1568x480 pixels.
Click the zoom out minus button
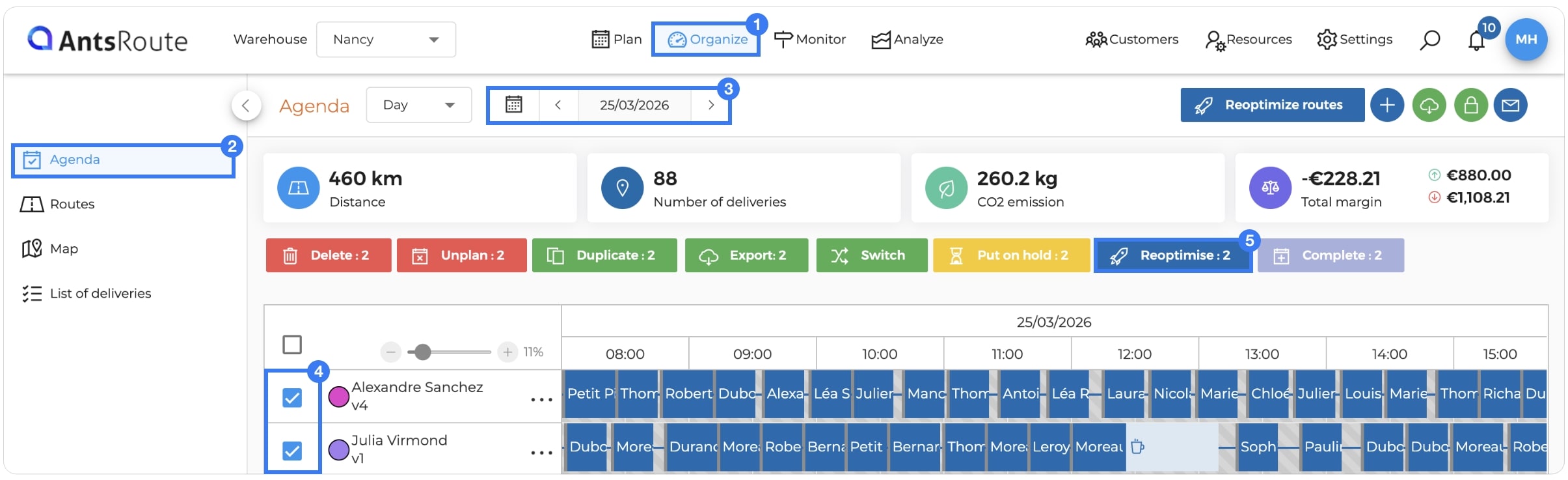(x=390, y=352)
